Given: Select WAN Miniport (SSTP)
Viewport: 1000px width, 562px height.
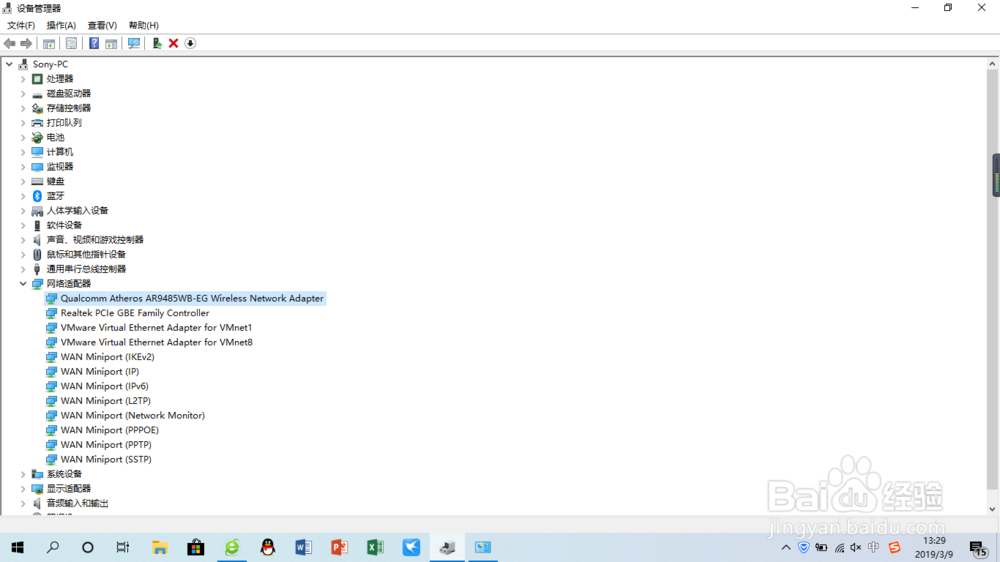Looking at the screenshot, I should click(x=106, y=460).
